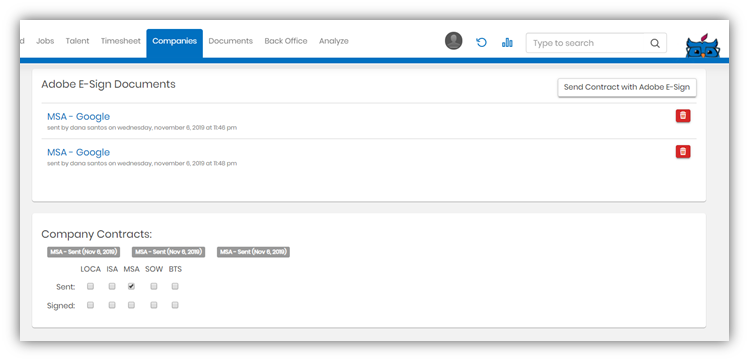Toggle the ISA Sent checkbox
749x361 pixels.
coord(112,287)
